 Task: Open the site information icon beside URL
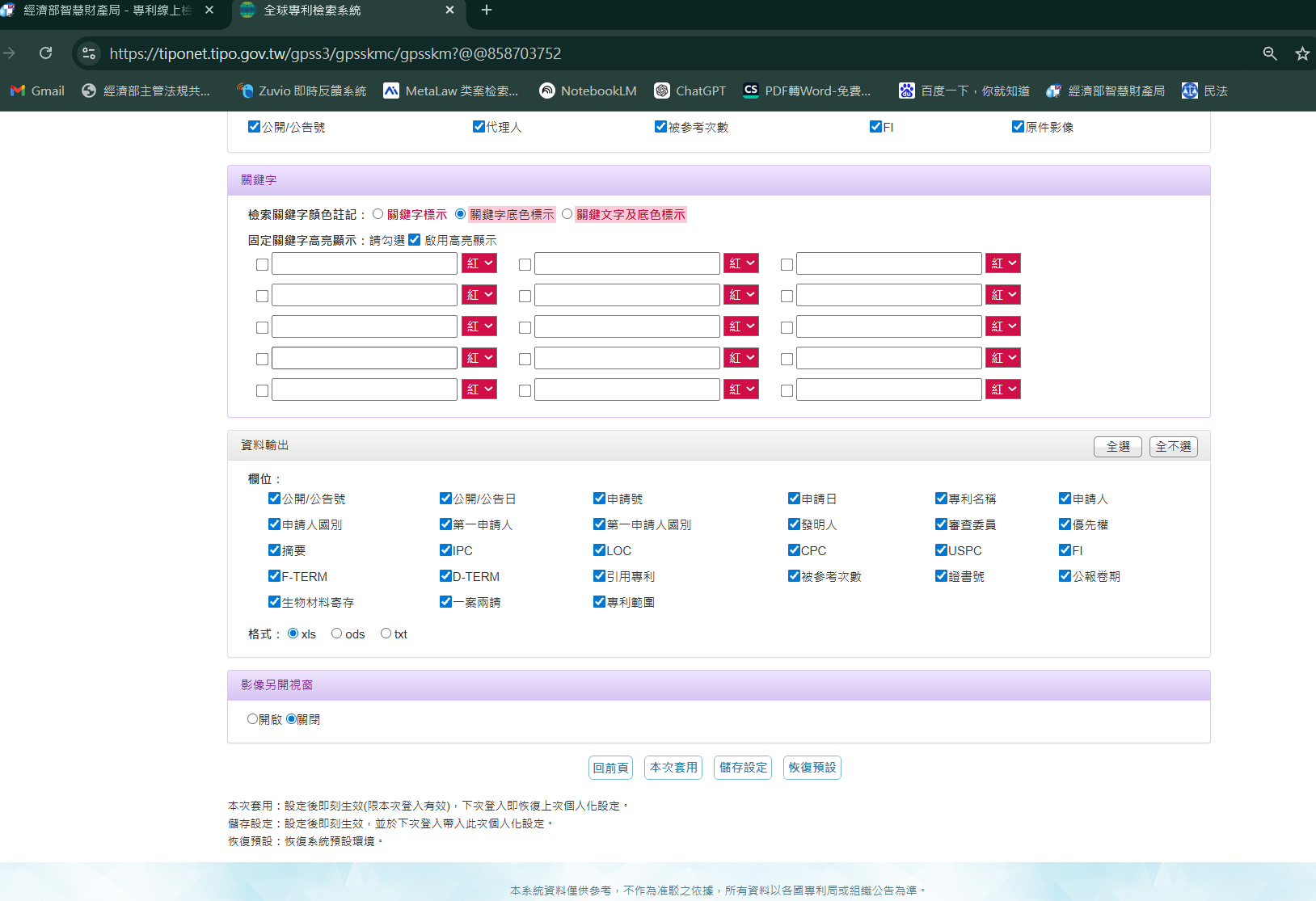tap(89, 53)
